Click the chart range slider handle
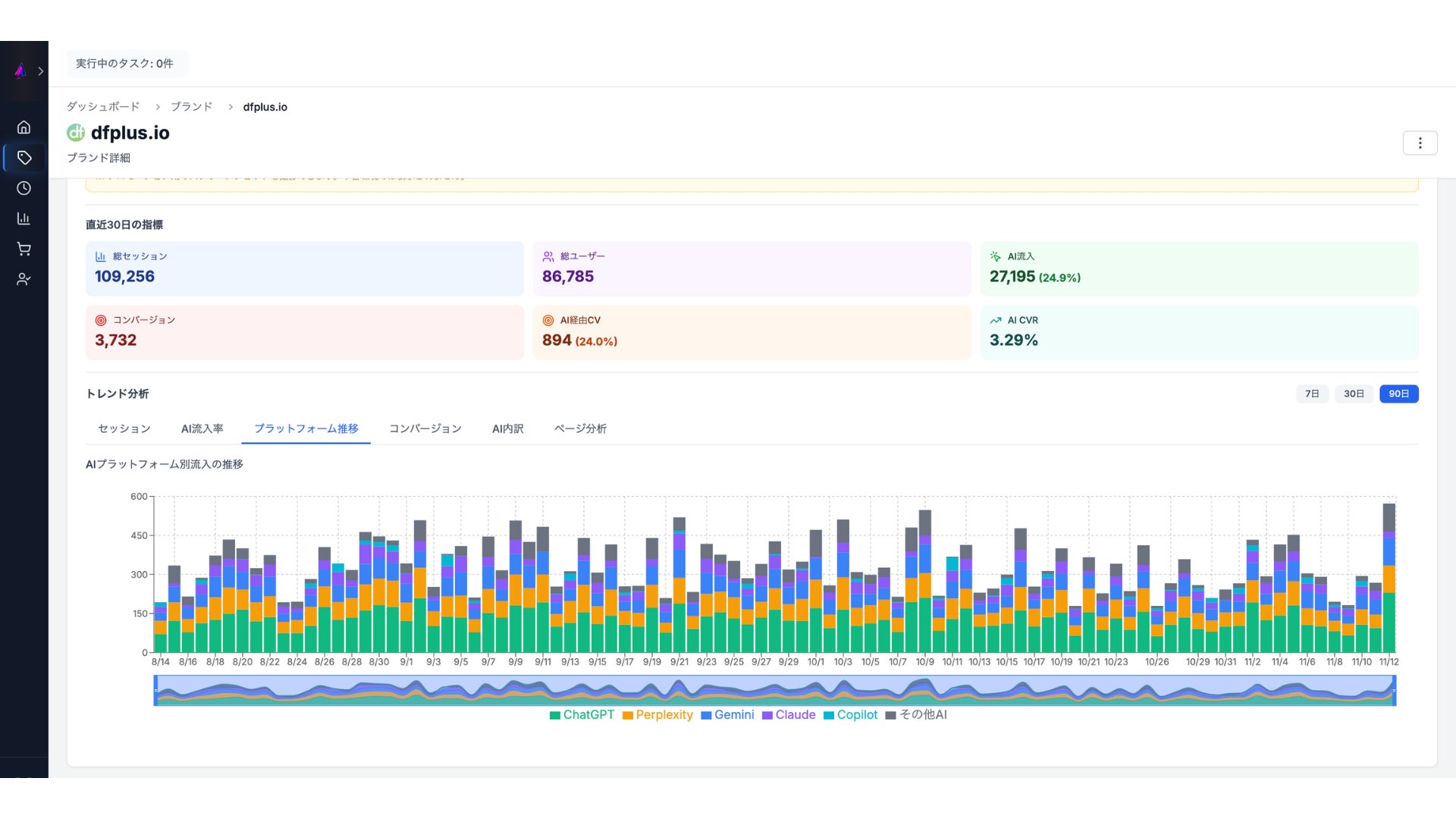The image size is (1456, 819). [156, 690]
